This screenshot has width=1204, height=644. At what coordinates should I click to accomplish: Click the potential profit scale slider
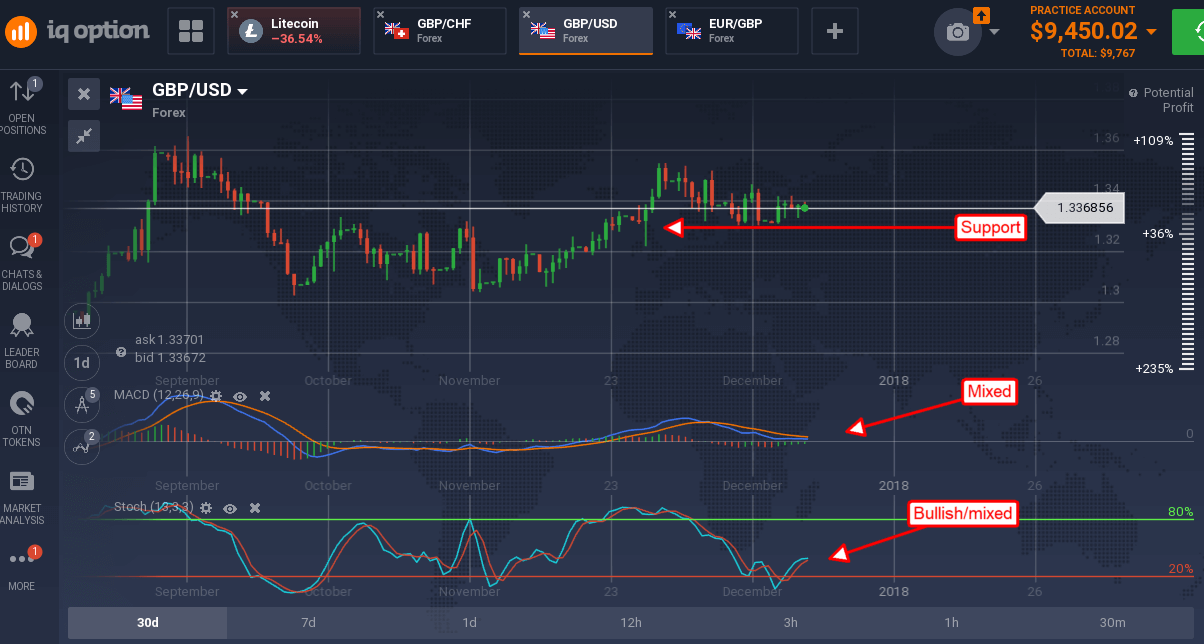[1189, 254]
